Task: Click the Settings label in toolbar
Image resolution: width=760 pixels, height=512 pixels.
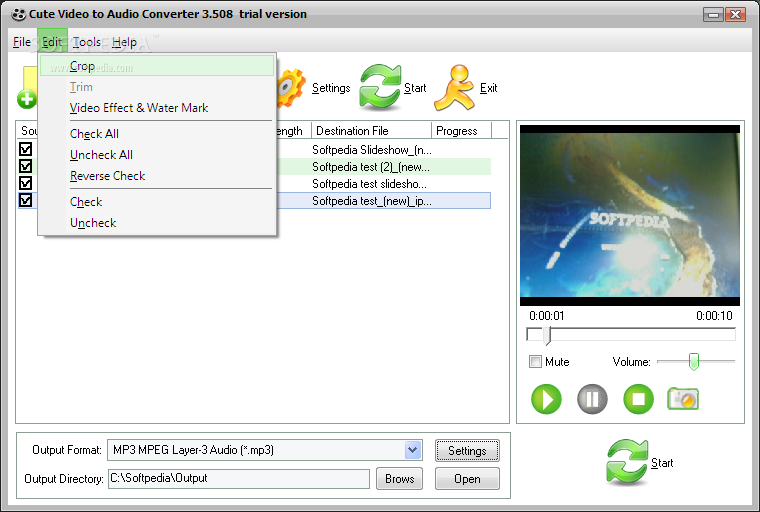Action: click(x=331, y=88)
